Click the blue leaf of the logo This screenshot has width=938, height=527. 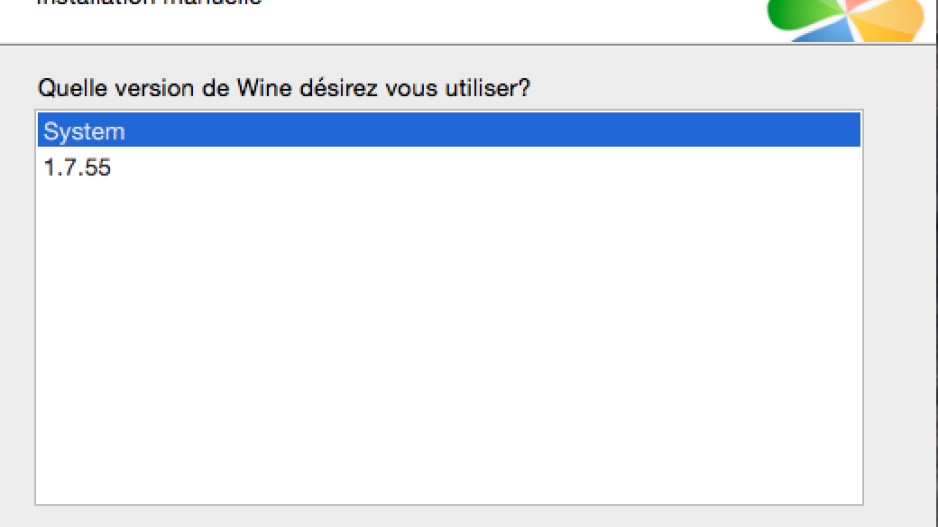click(x=827, y=34)
